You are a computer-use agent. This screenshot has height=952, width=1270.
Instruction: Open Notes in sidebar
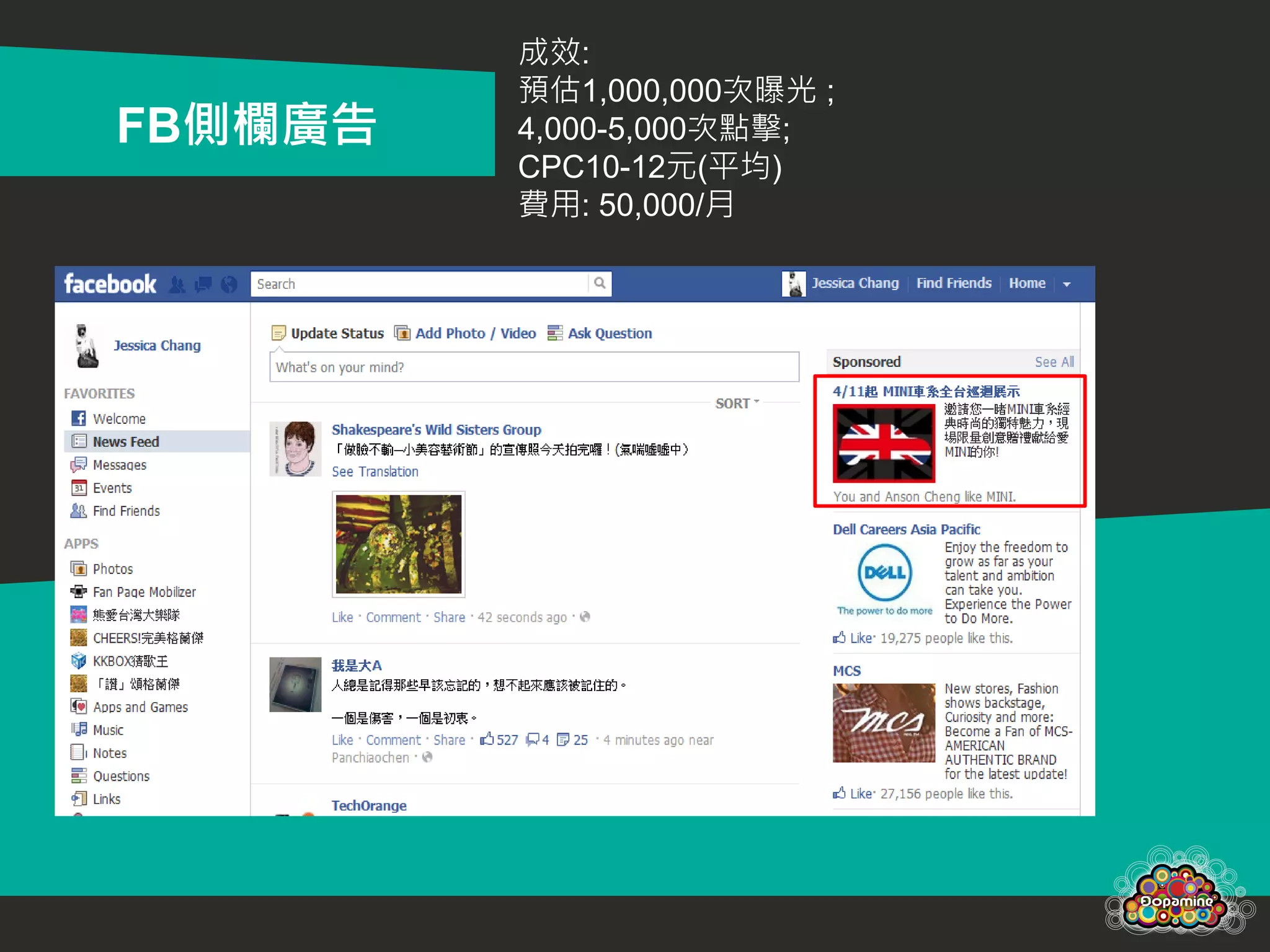click(99, 753)
